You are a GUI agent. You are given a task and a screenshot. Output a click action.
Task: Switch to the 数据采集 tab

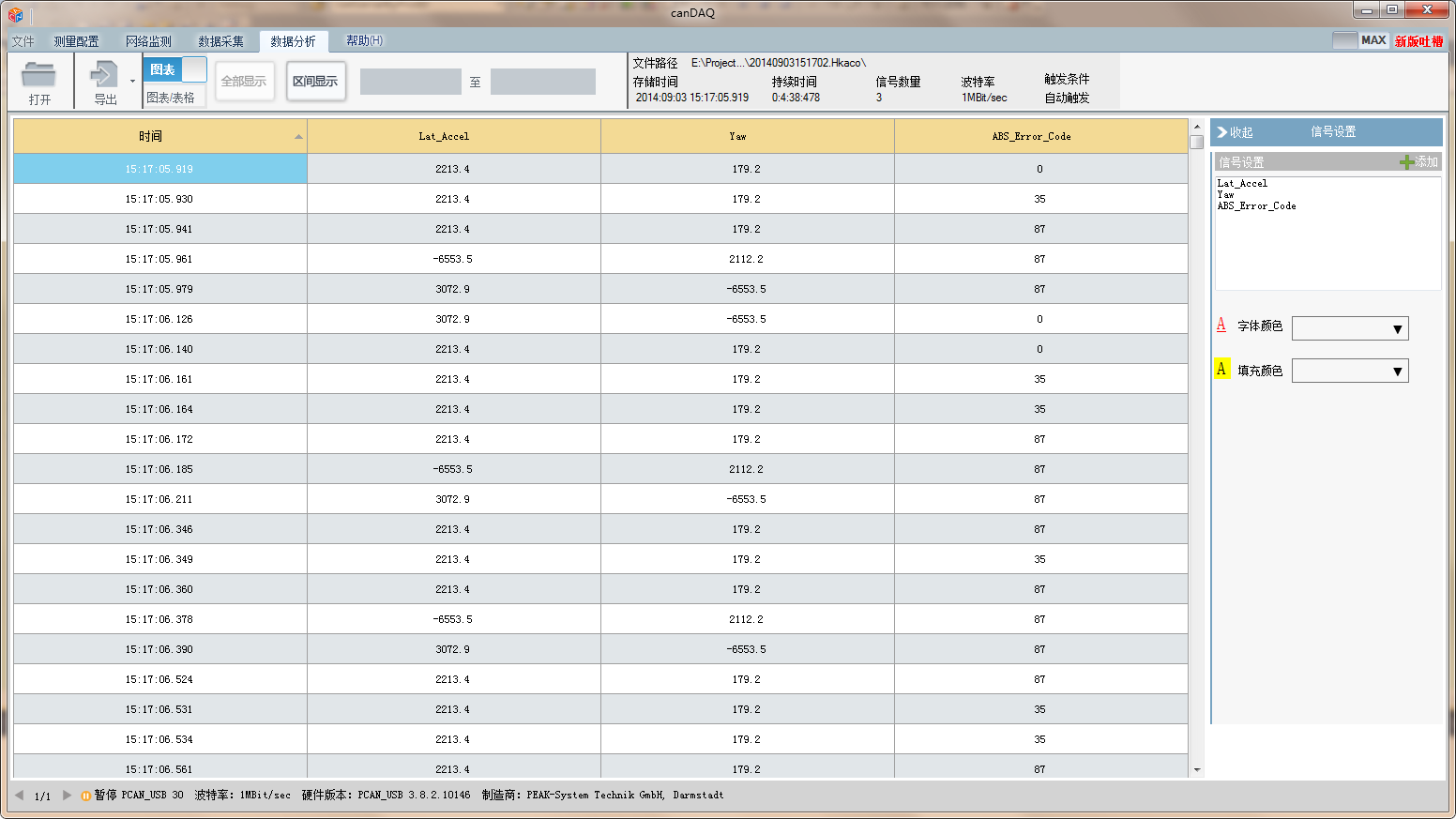[x=220, y=41]
